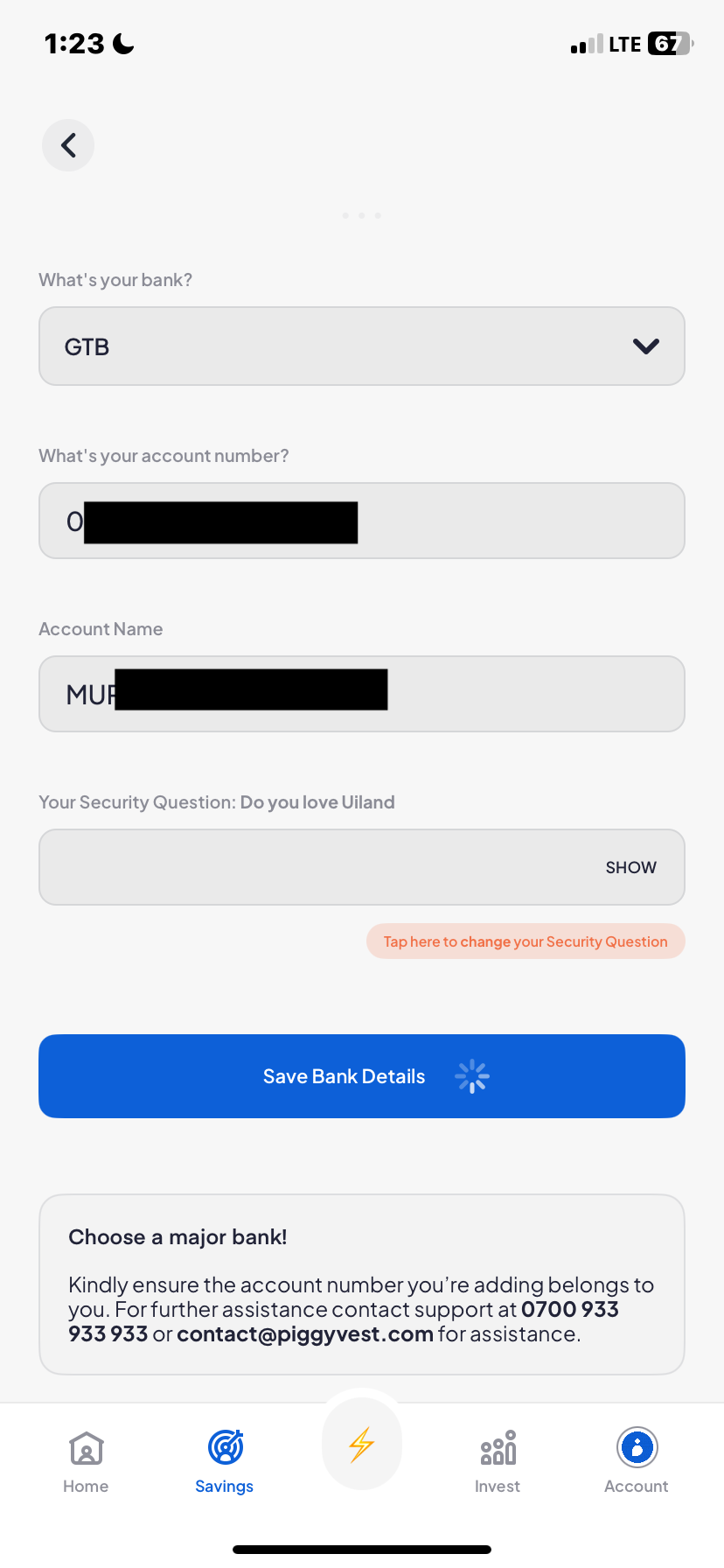The width and height of the screenshot is (724, 1568).
Task: Open the Home tab icon
Action: pos(86,1448)
